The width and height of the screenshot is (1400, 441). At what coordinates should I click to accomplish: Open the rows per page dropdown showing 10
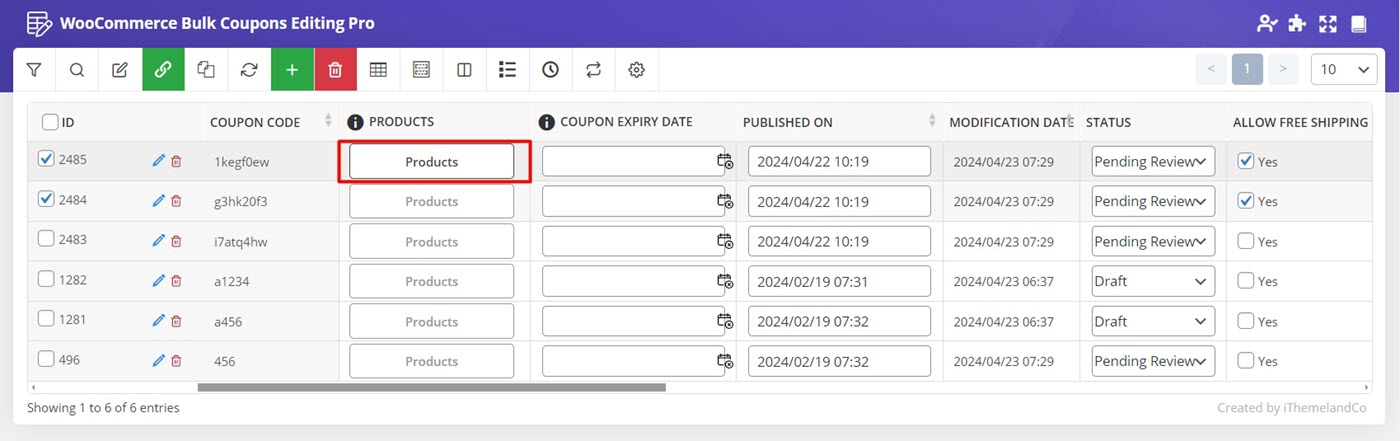click(1344, 69)
